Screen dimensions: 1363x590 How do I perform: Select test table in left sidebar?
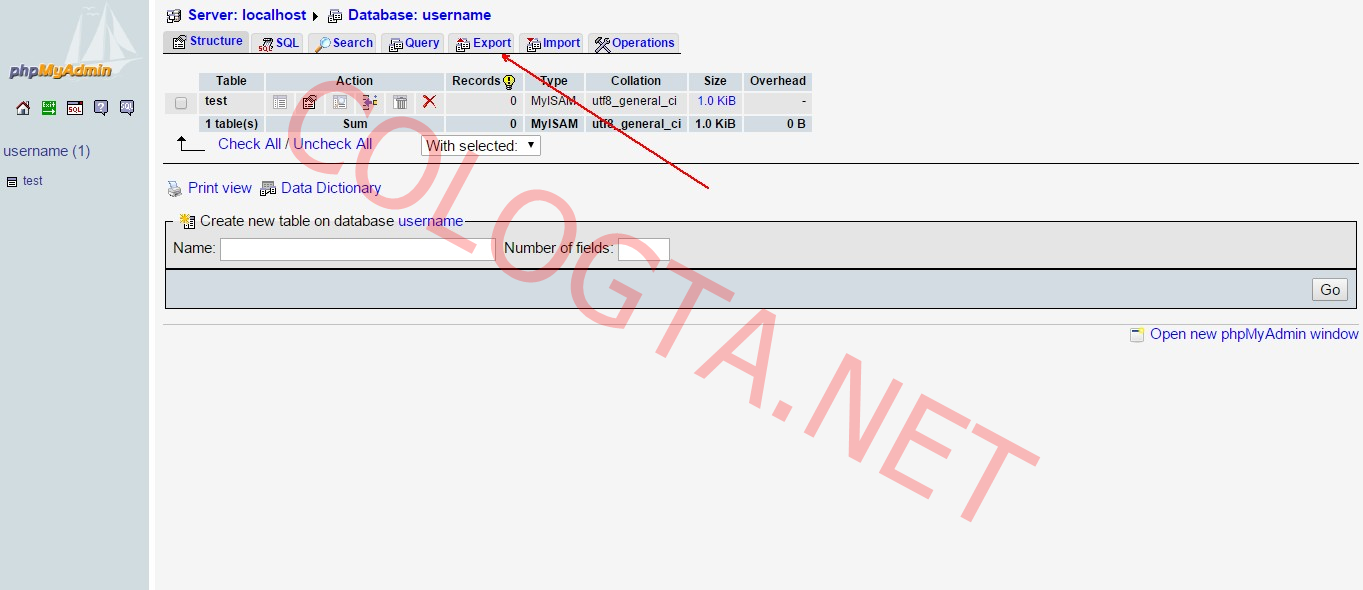click(33, 181)
